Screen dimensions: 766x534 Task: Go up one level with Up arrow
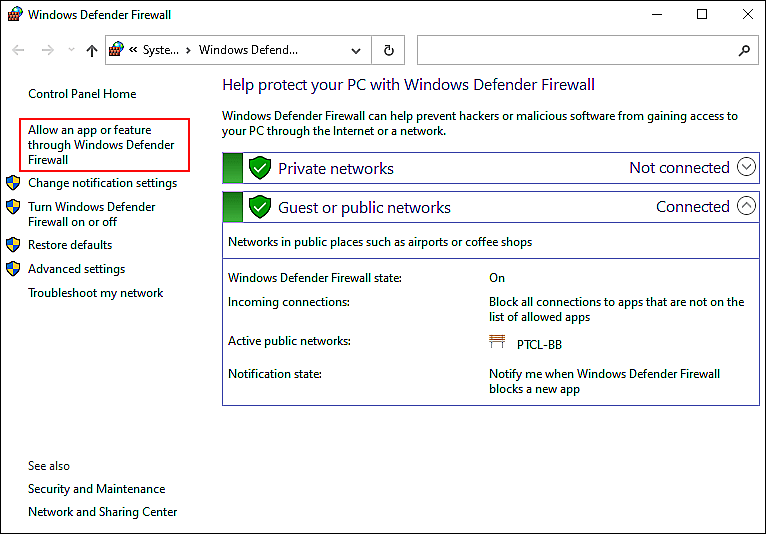91,50
